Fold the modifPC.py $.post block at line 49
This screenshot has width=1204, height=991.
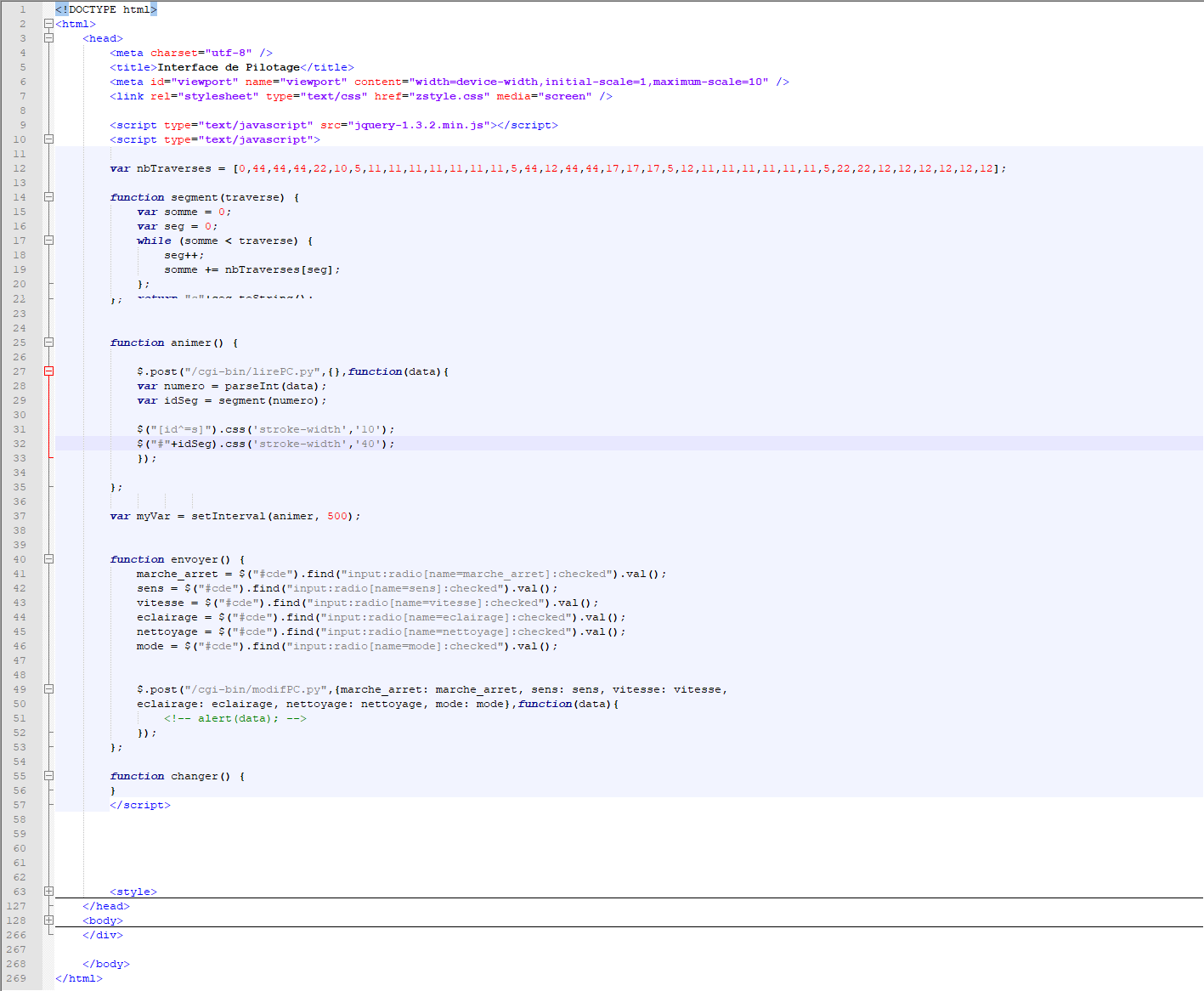click(x=48, y=689)
